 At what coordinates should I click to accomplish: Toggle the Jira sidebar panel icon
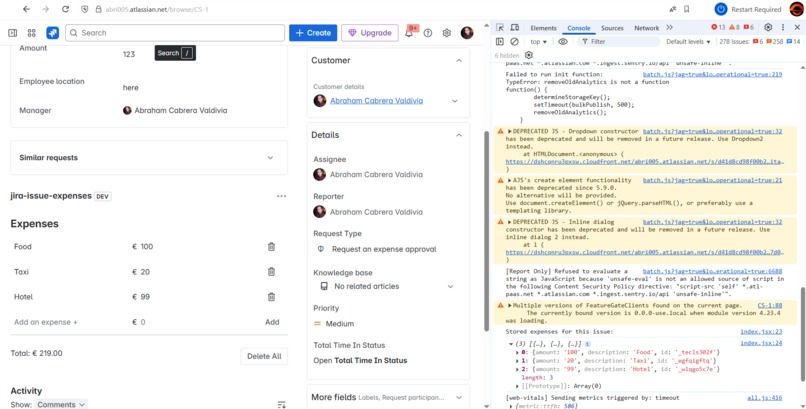(12, 33)
